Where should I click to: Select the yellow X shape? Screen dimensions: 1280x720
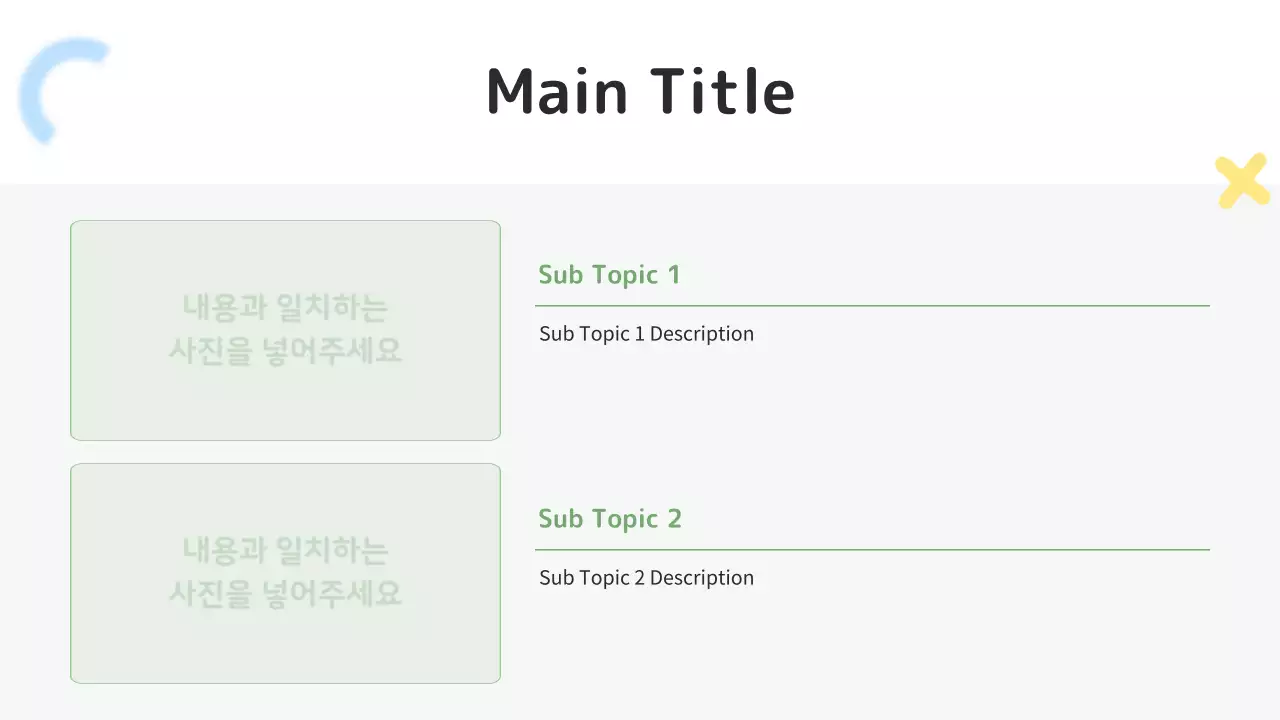(x=1242, y=181)
